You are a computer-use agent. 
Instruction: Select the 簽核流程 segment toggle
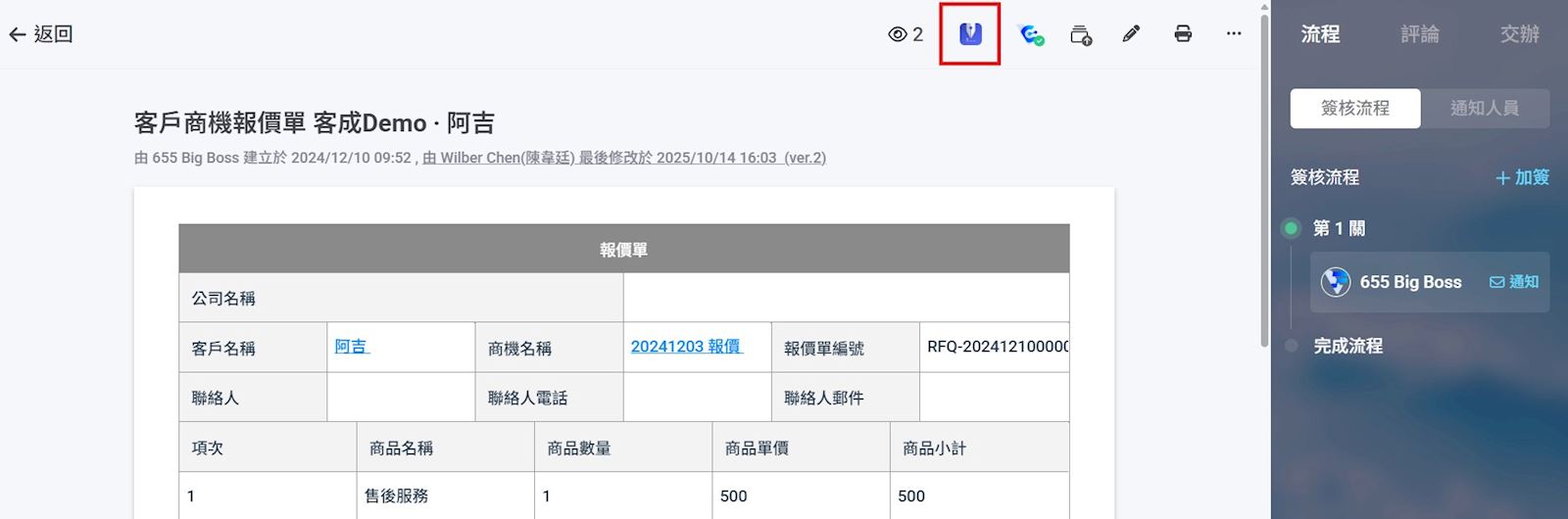(x=1354, y=109)
